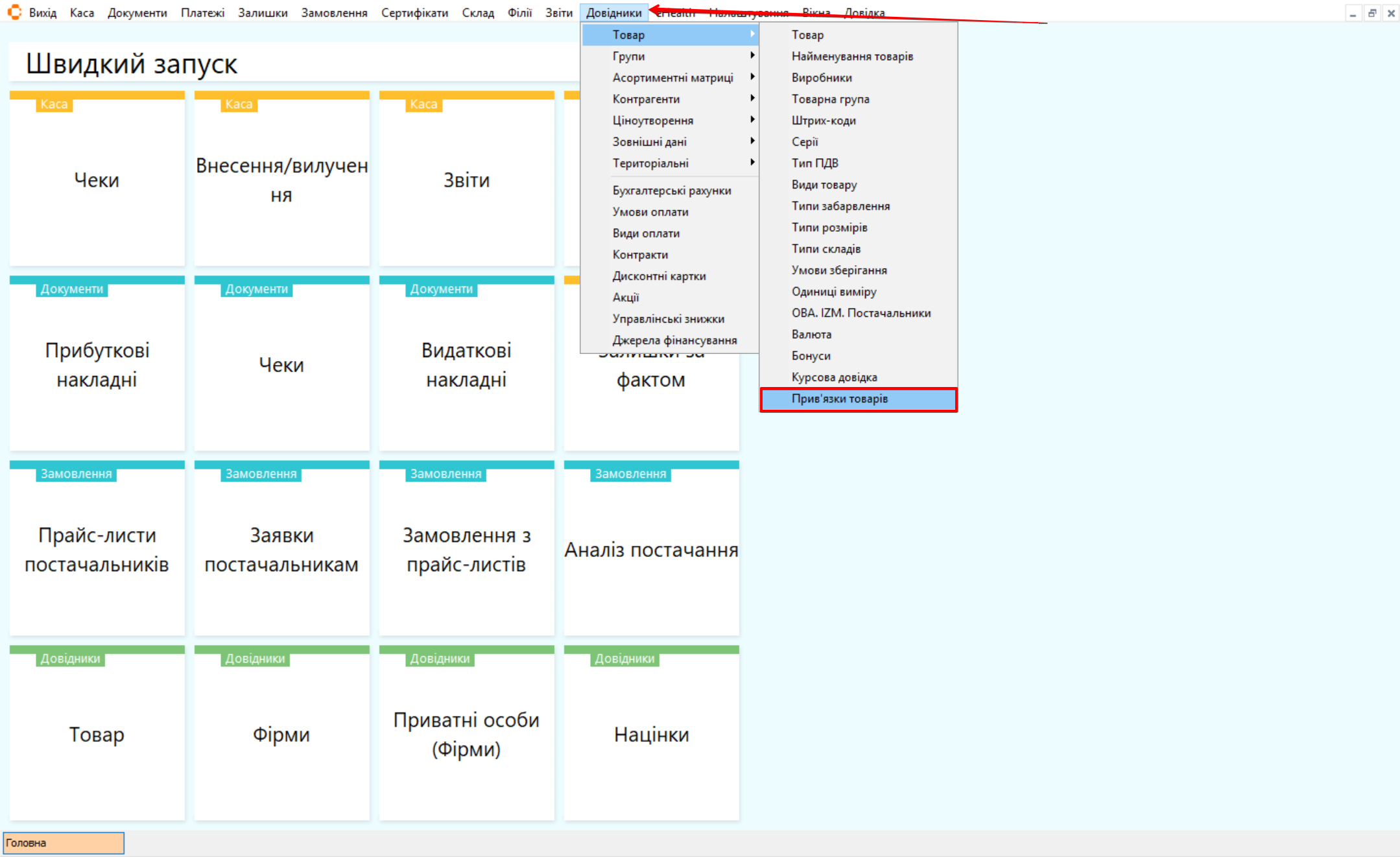1400x857 pixels.
Task: Open the Прибуткові накладні tile
Action: pyautogui.click(x=97, y=364)
